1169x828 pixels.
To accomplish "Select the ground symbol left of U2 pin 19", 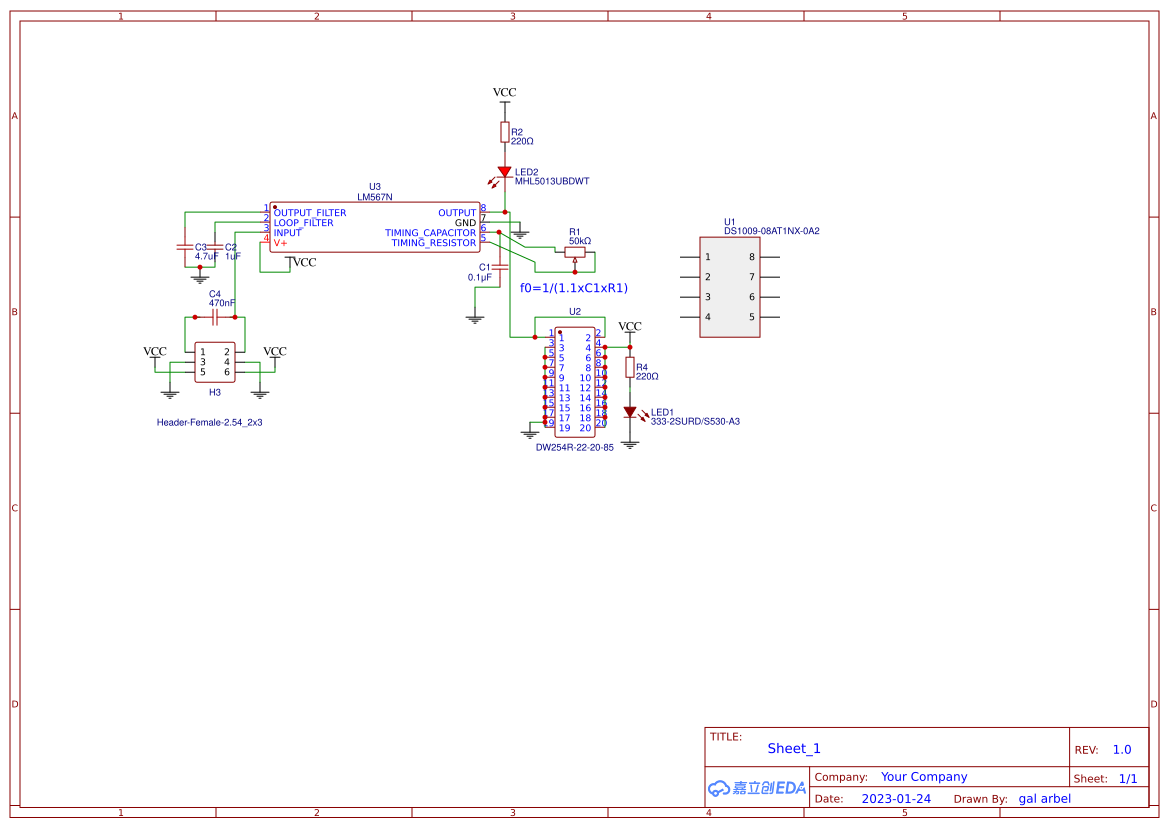I will tap(530, 434).
